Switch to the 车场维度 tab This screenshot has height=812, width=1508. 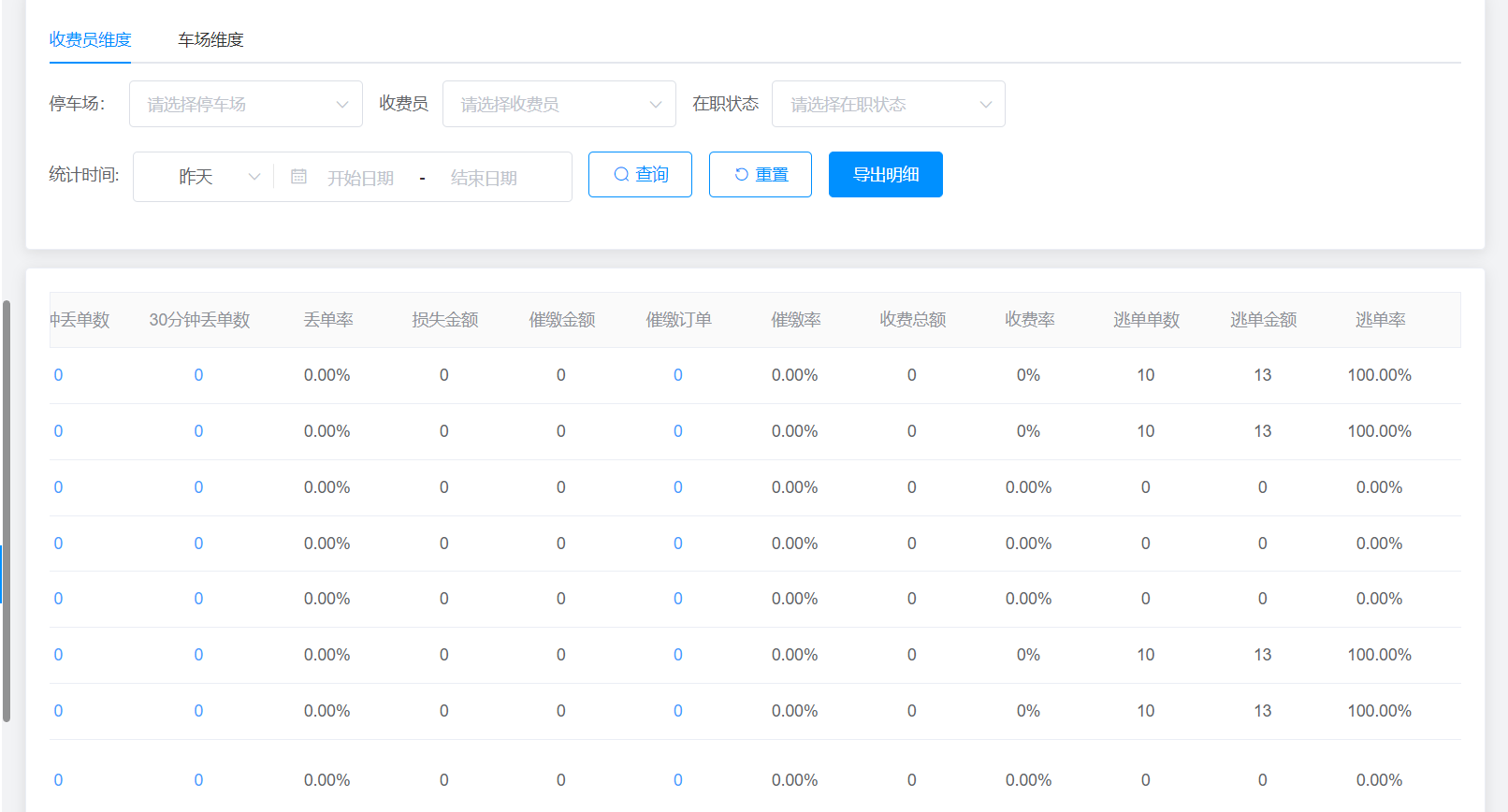pos(210,40)
